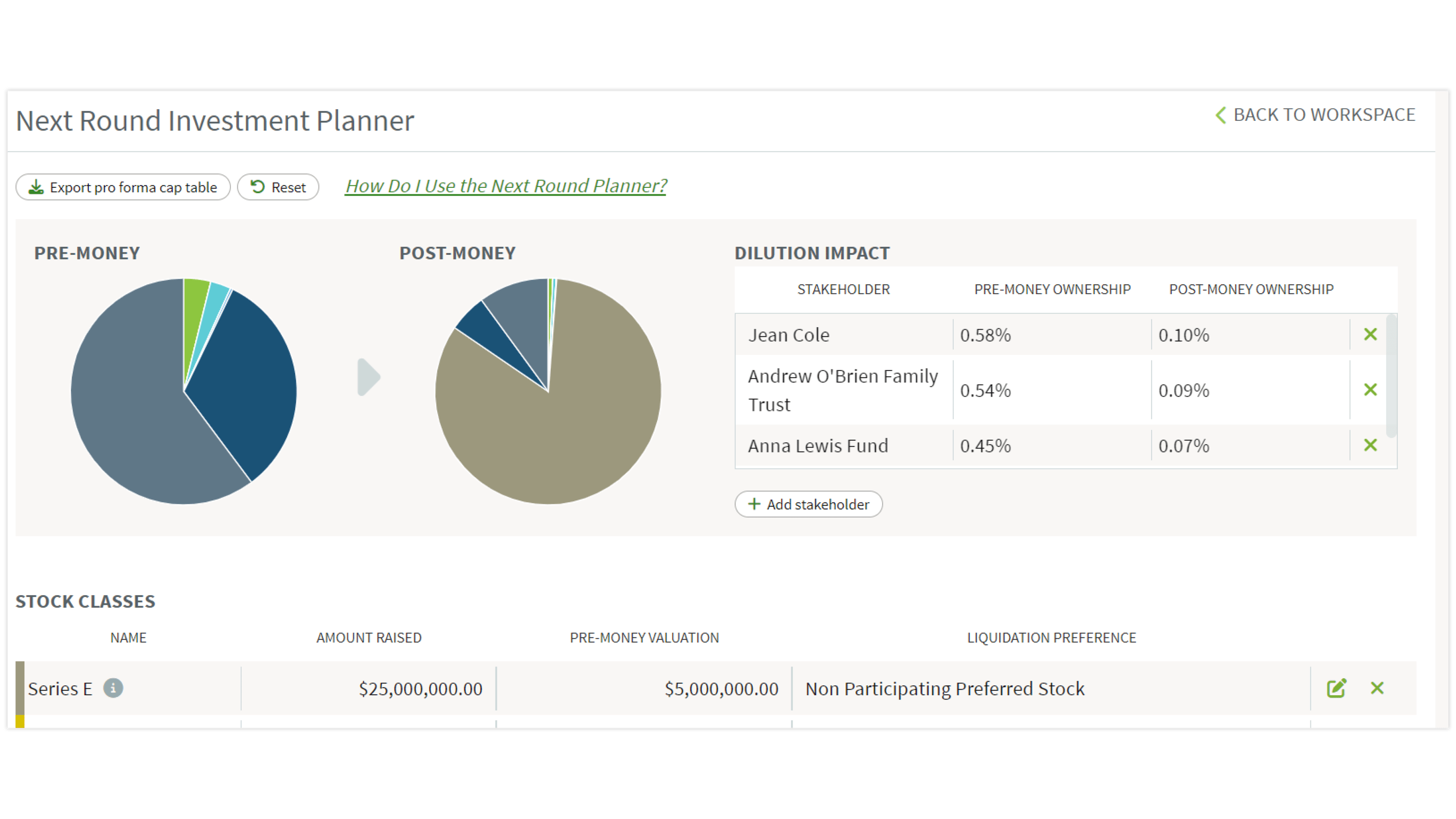Click the arrow between the two pie charts
The width and height of the screenshot is (1456, 819).
pyautogui.click(x=368, y=379)
